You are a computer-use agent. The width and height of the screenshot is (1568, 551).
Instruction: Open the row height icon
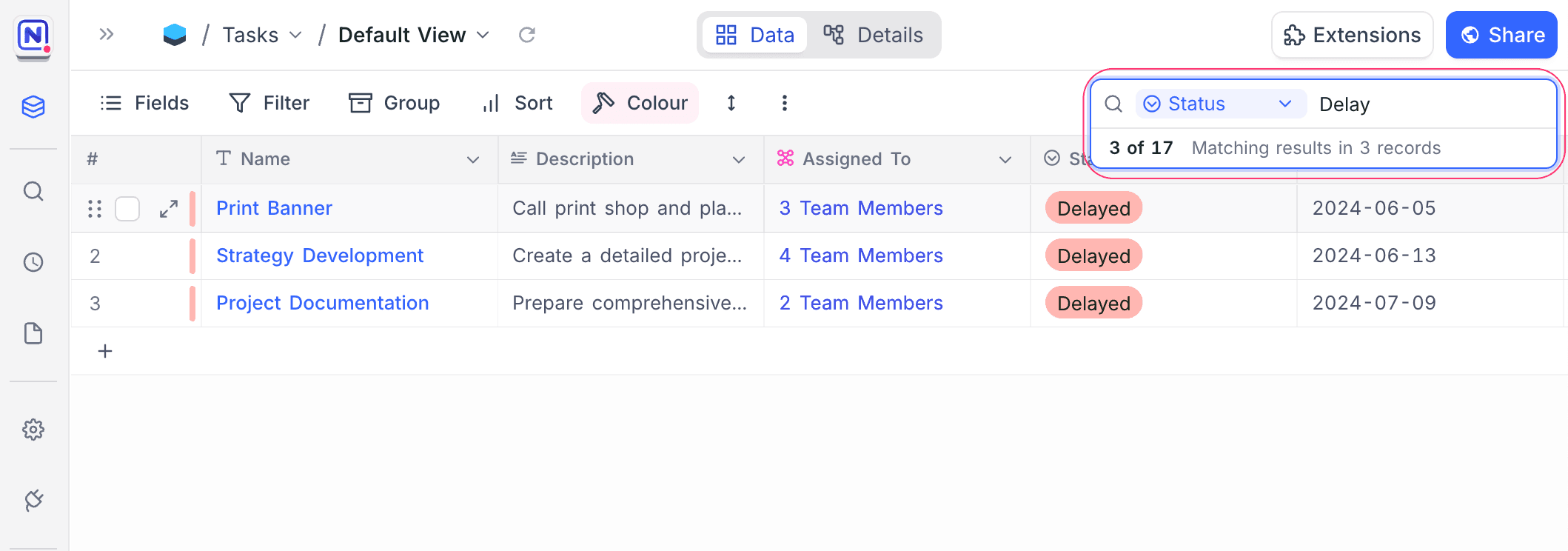[731, 103]
